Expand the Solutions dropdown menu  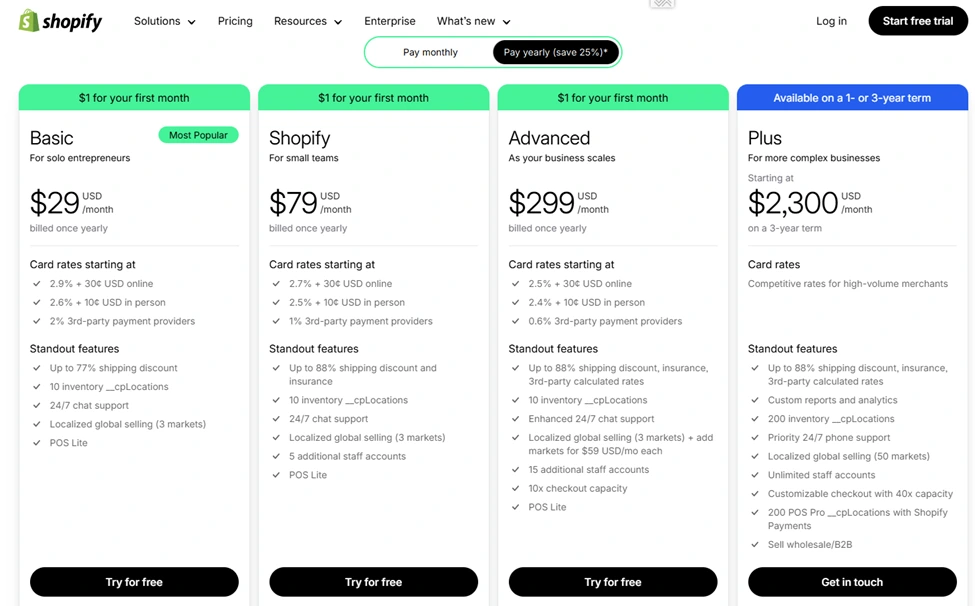[x=164, y=21]
